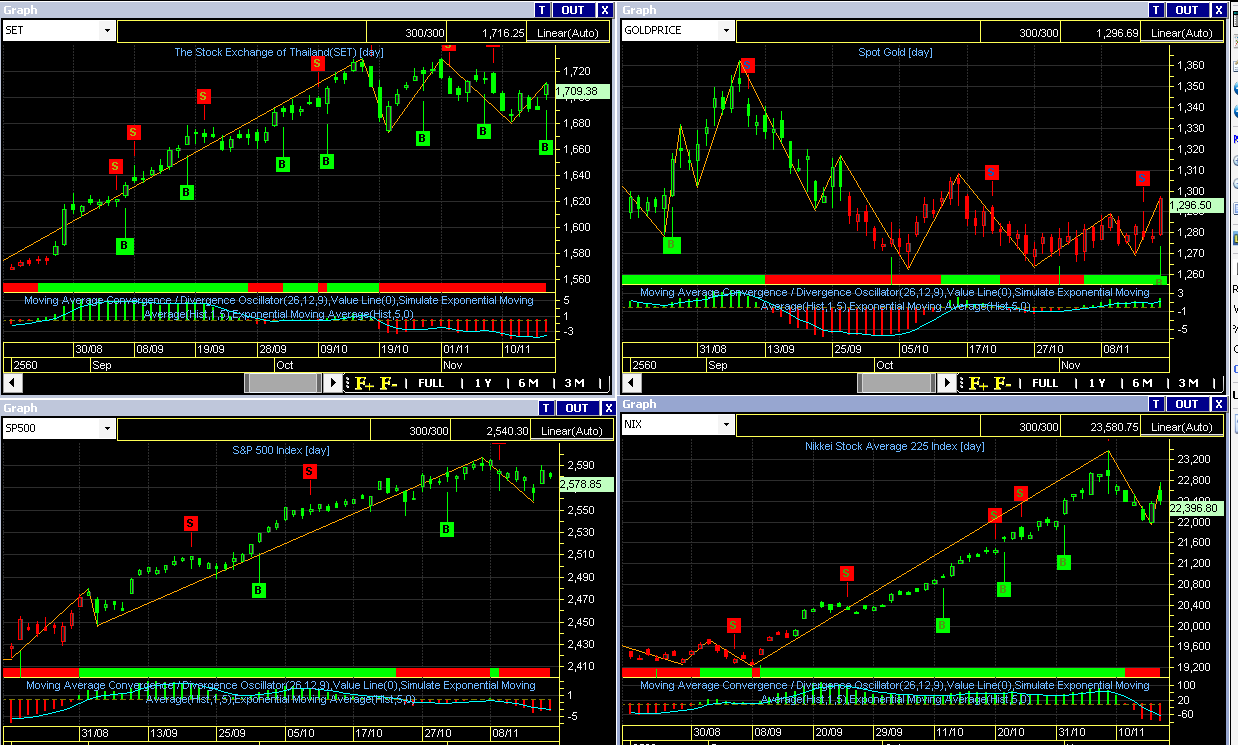Select FULL range for the SET chart

pos(431,383)
